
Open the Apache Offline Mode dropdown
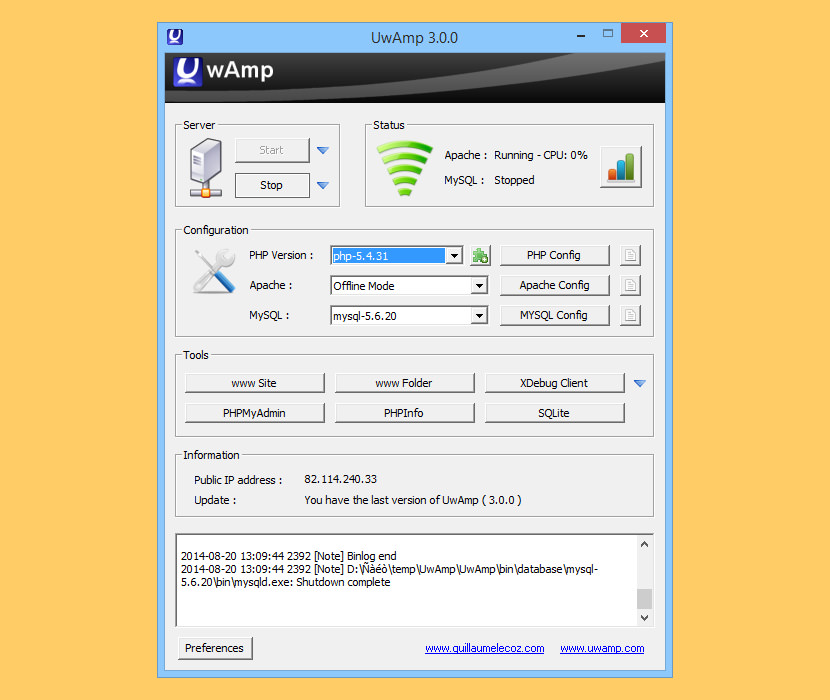(x=479, y=286)
